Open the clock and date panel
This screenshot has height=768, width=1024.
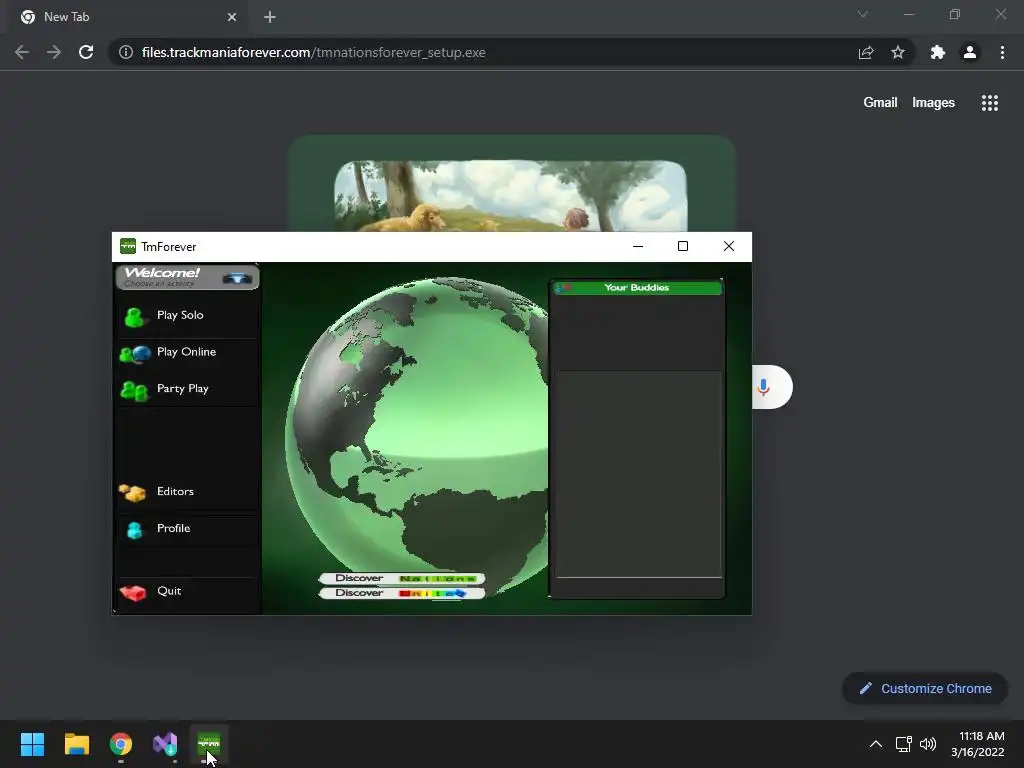pos(978,744)
